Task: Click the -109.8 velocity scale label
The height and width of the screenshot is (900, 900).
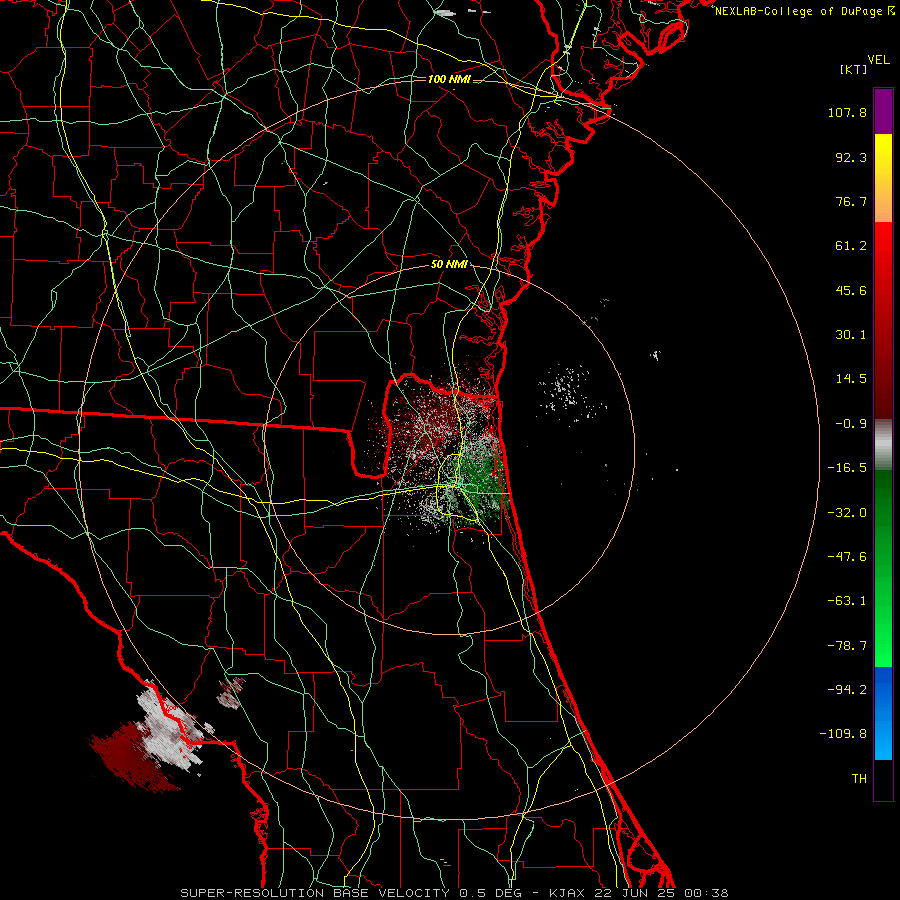Action: tap(844, 734)
